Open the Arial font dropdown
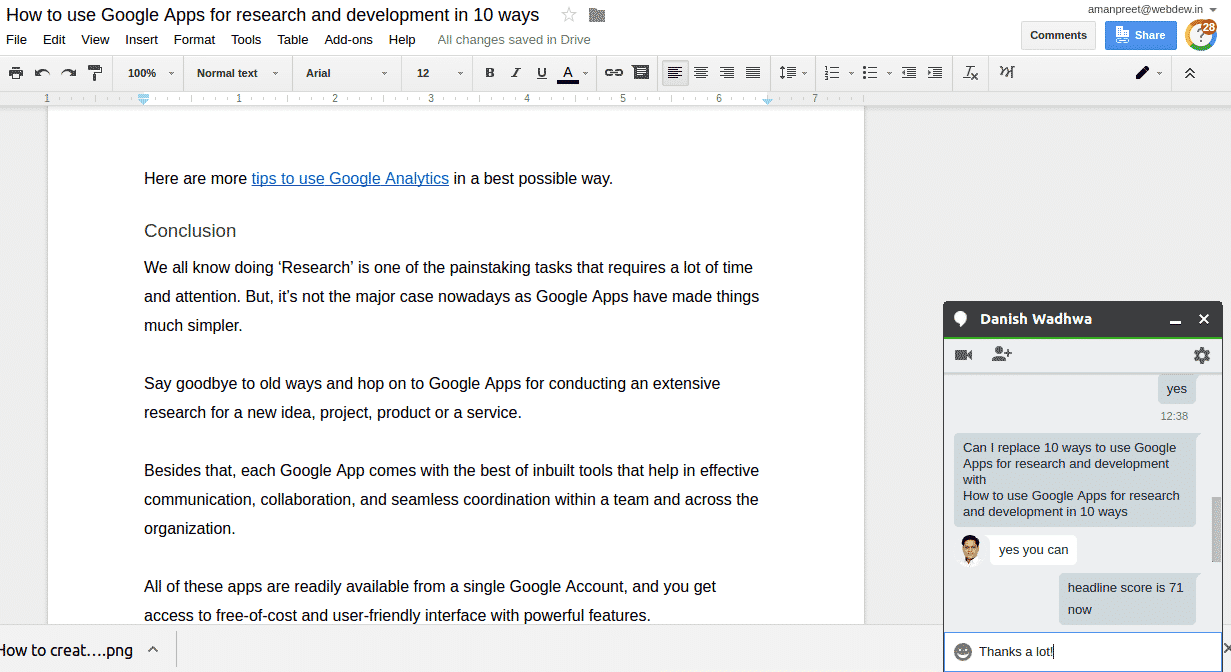The image size is (1231, 672). [x=346, y=73]
